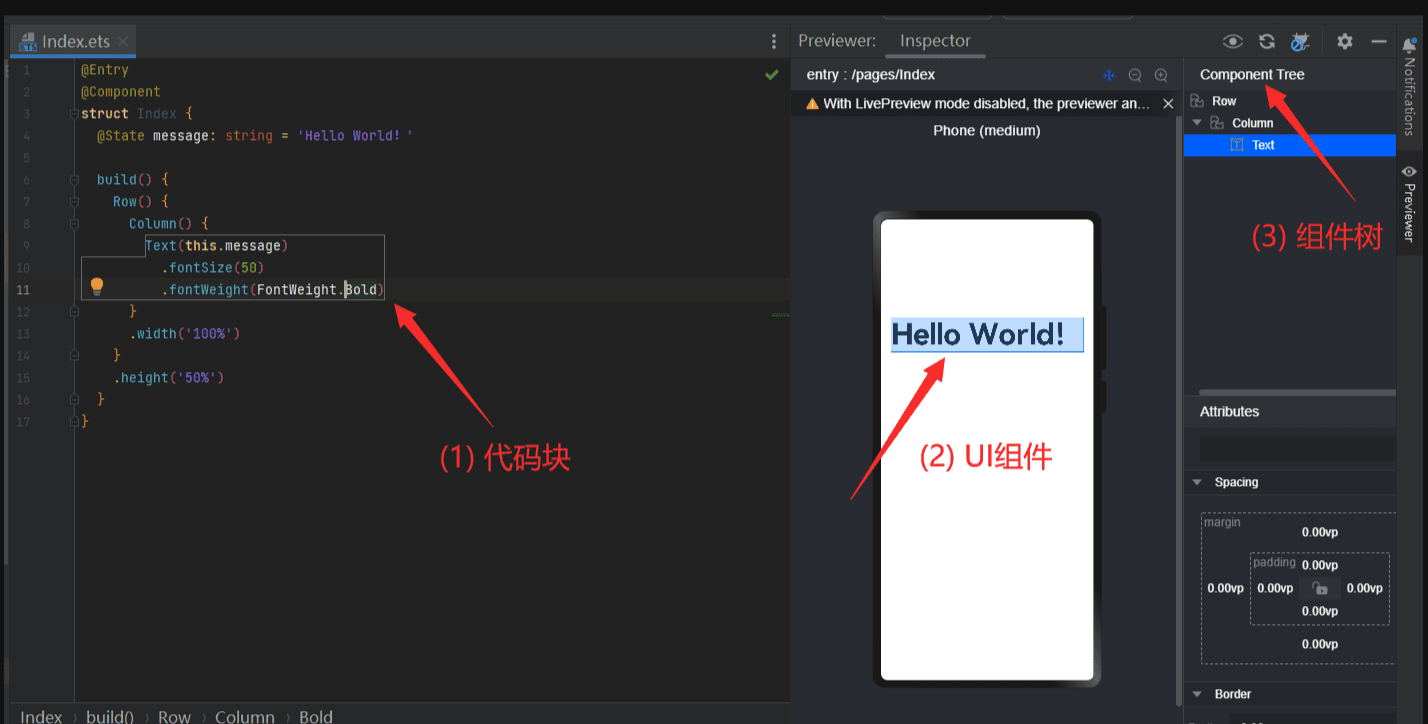
Task: Click the @Component decorator on line 2
Action: (121, 92)
